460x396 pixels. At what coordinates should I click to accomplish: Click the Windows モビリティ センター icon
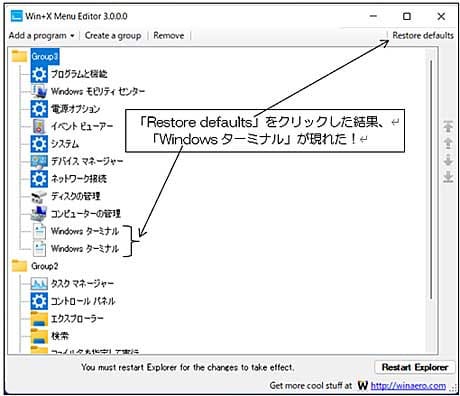coord(39,91)
